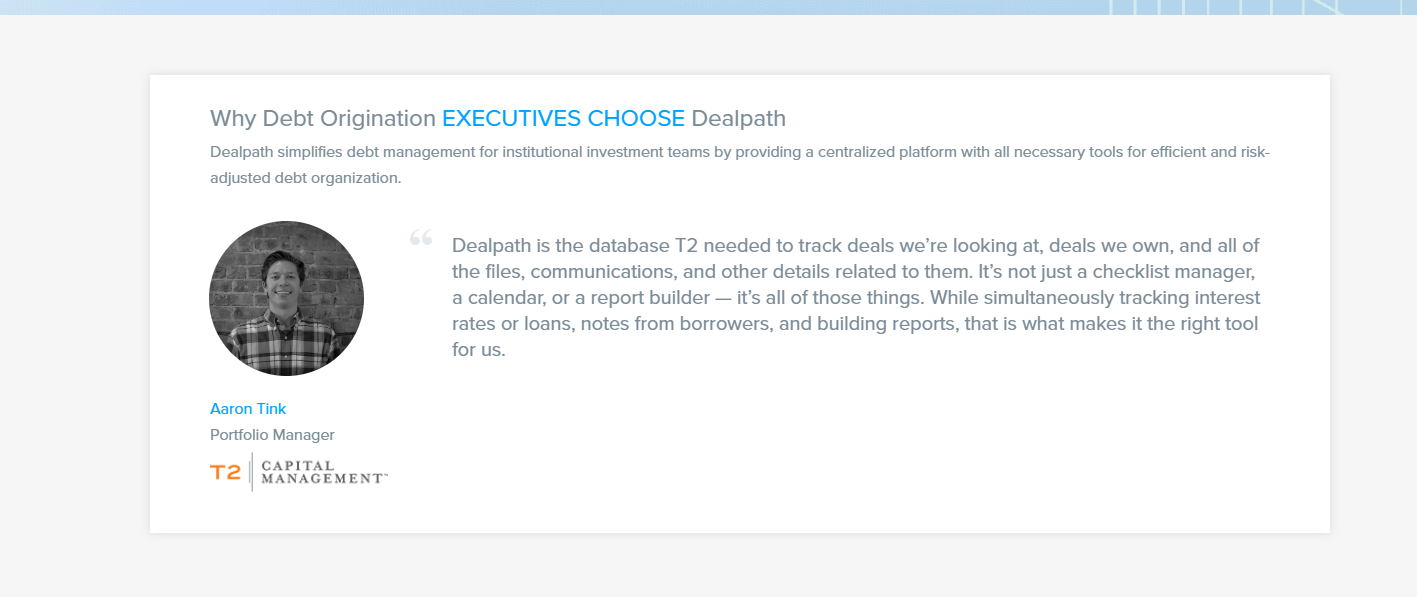Click the word Dealpath in the heading
Screen dimensions: 1417x597
click(x=739, y=118)
